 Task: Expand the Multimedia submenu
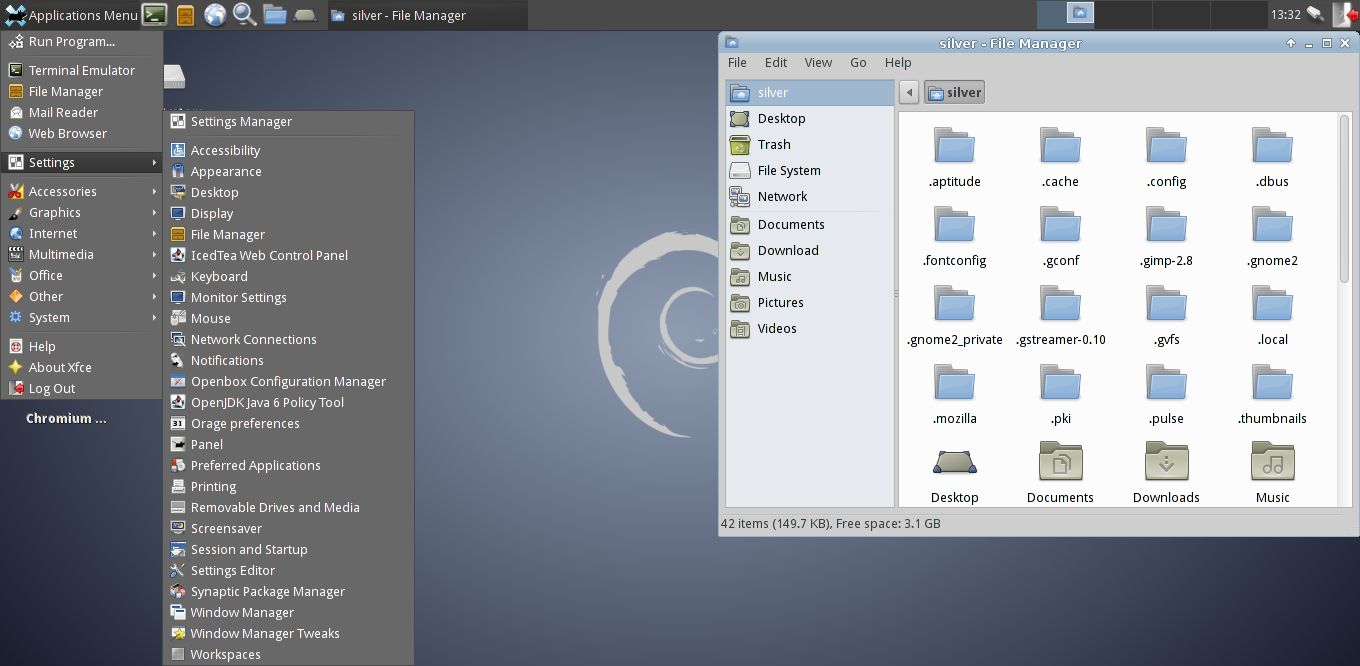tap(62, 254)
